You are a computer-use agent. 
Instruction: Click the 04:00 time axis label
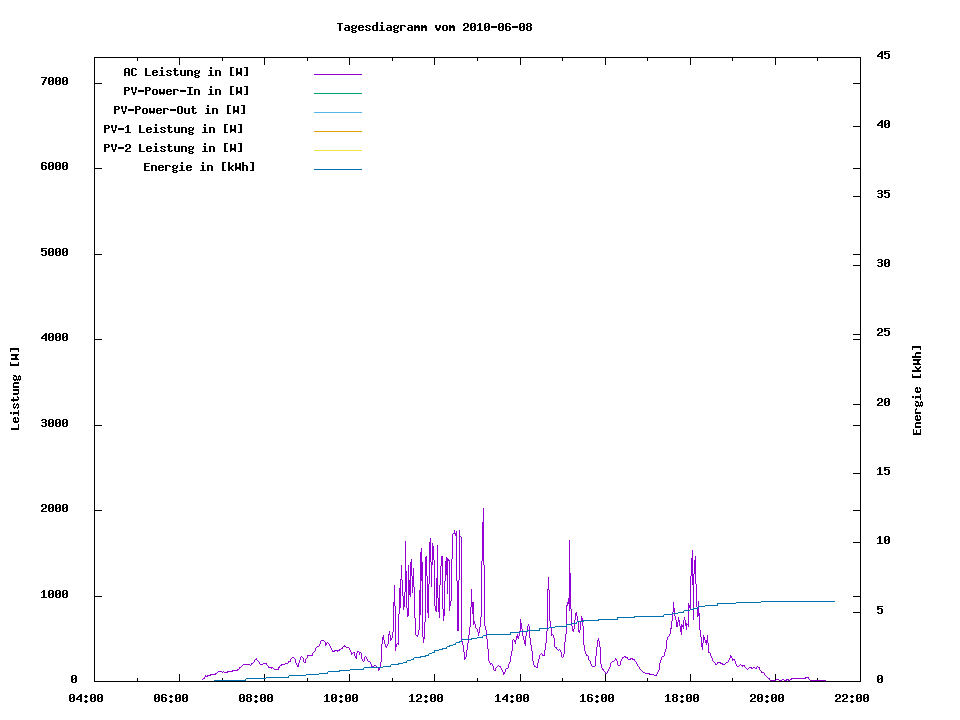click(x=86, y=698)
